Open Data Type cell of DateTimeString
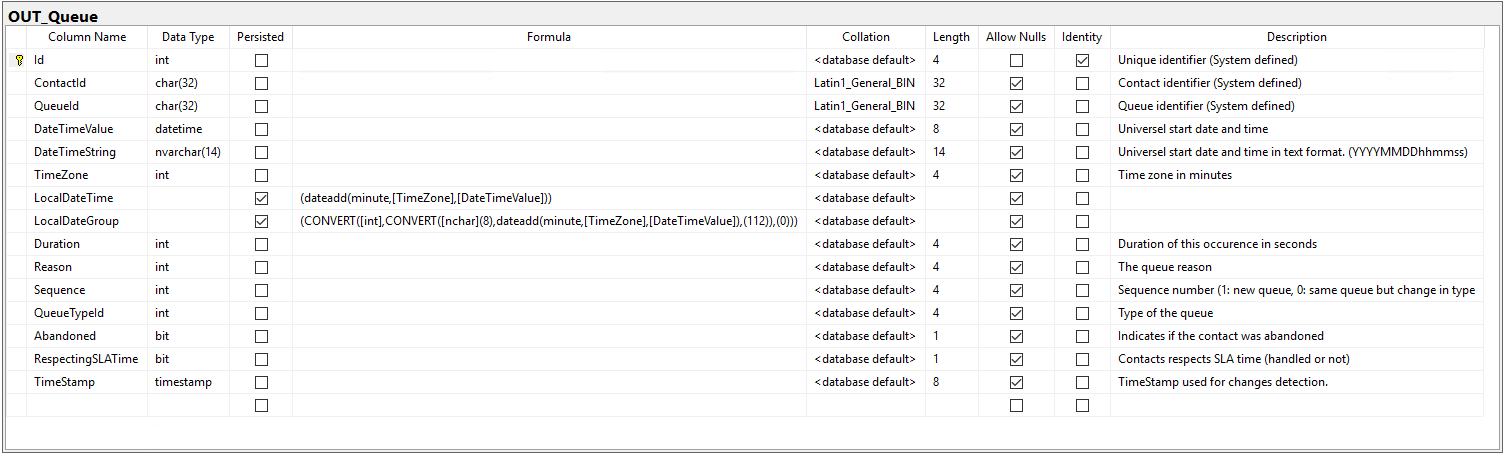Screen dimensions: 1504x453 (188, 152)
